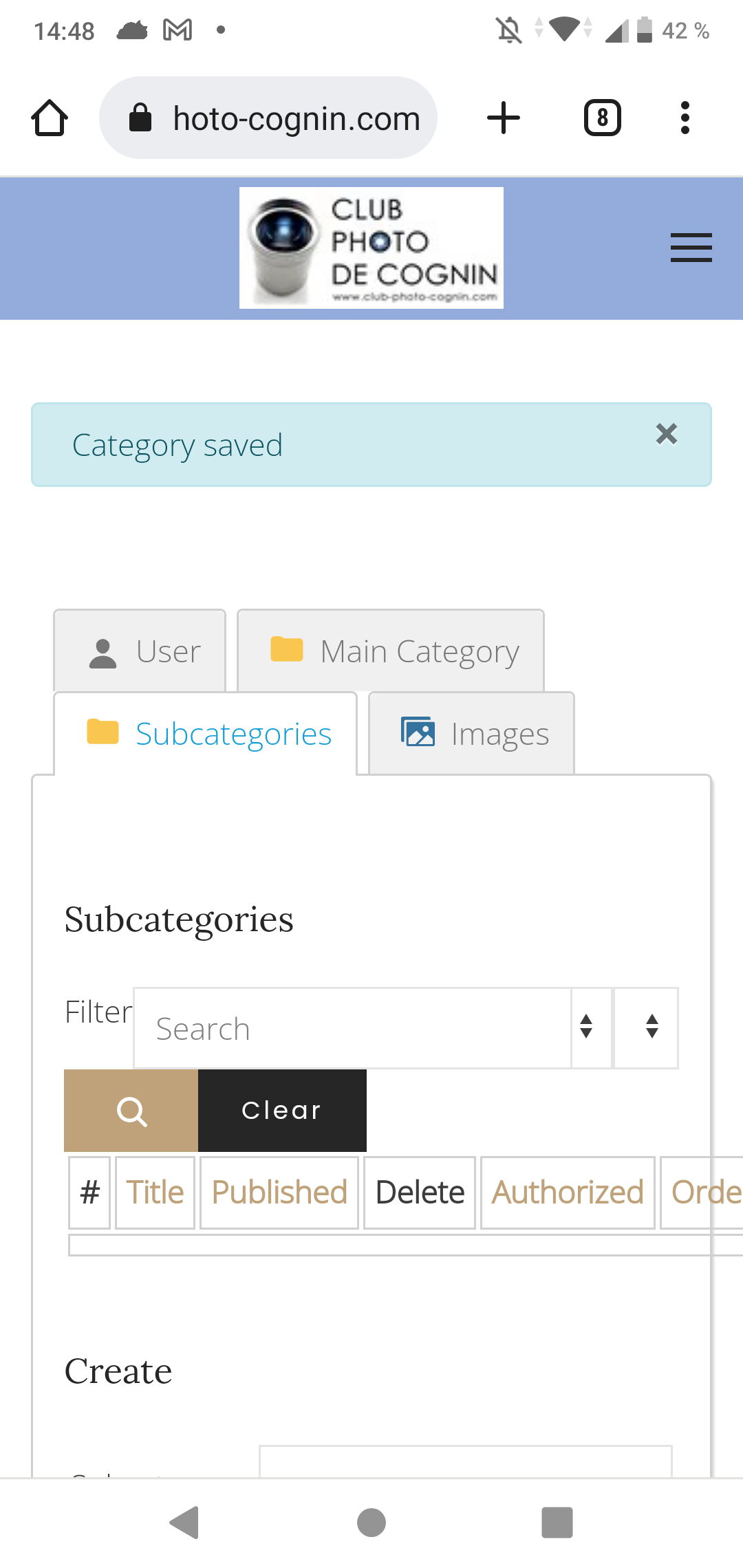The image size is (743, 1568).
Task: Open the site hamburger menu
Action: 691,248
